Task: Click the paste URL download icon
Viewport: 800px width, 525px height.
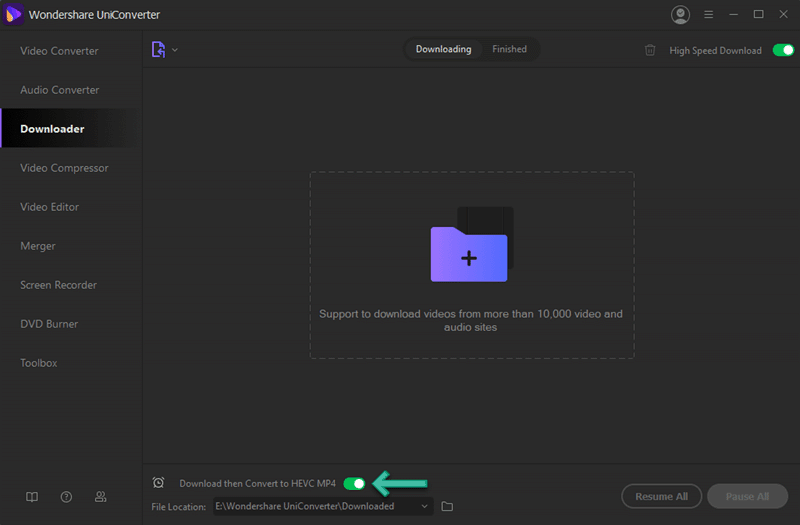Action: (158, 49)
